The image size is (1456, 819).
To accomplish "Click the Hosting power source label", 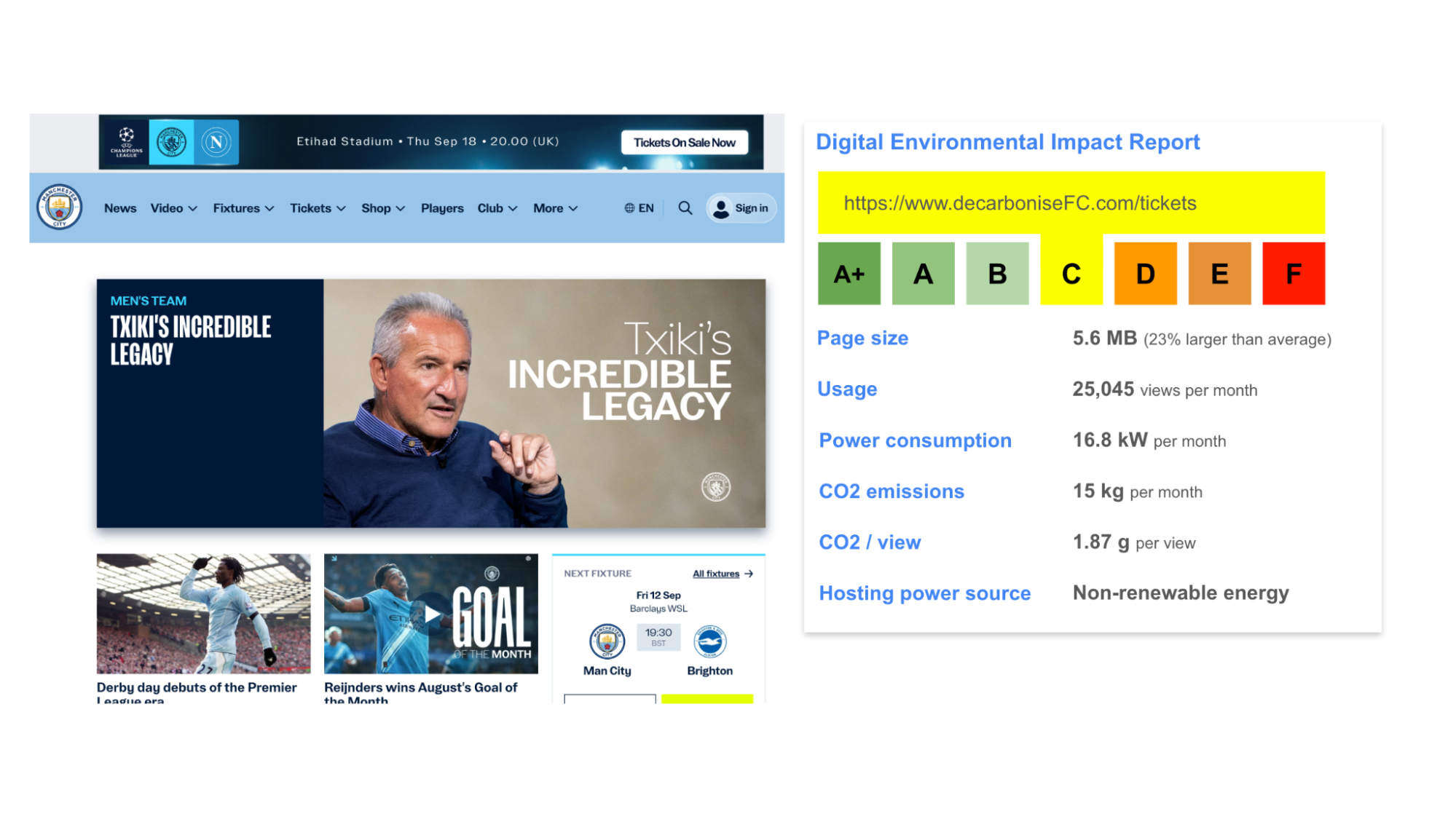I will pos(925,593).
